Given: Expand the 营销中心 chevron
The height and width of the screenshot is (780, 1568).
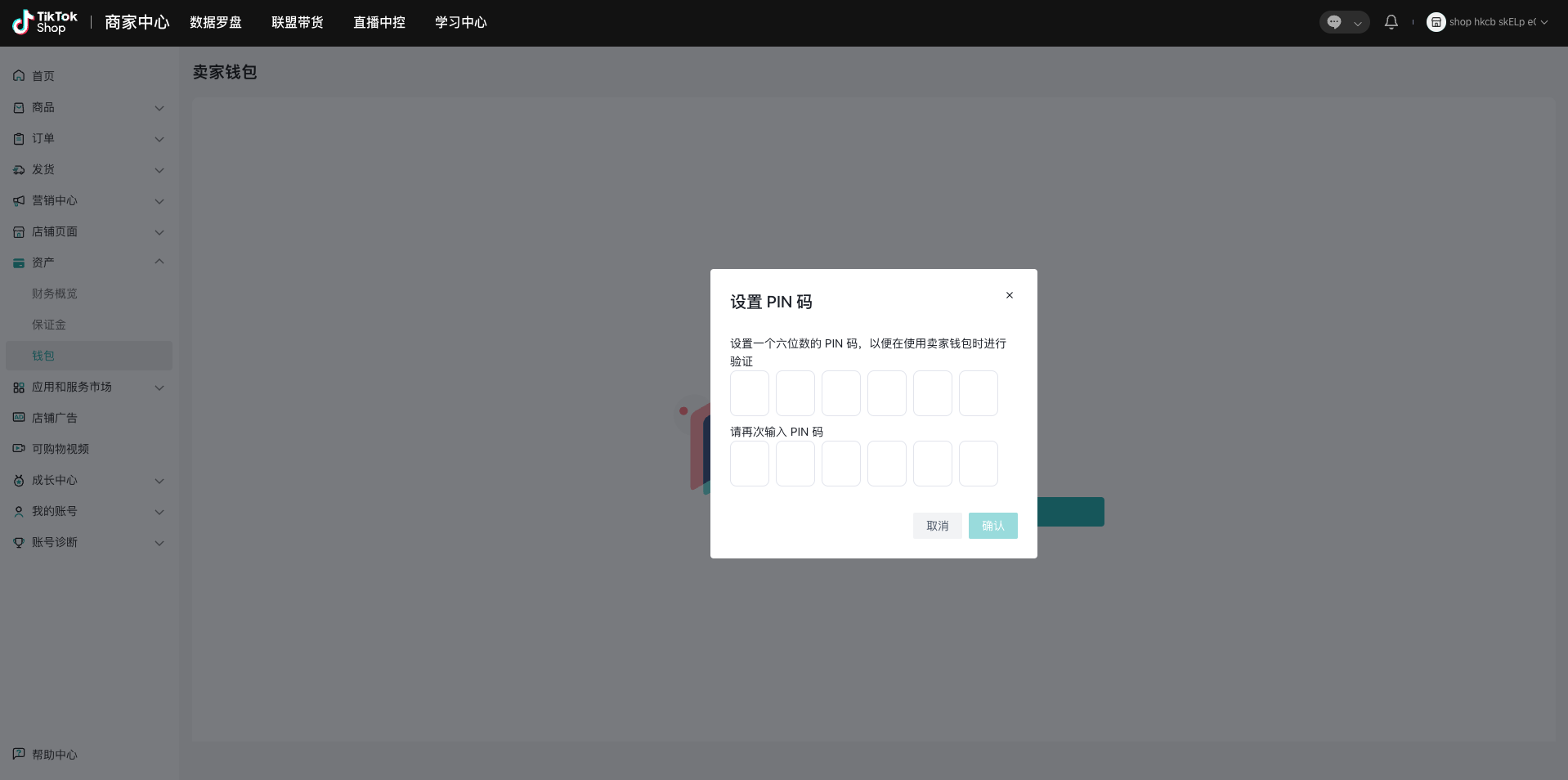Looking at the screenshot, I should click(159, 201).
